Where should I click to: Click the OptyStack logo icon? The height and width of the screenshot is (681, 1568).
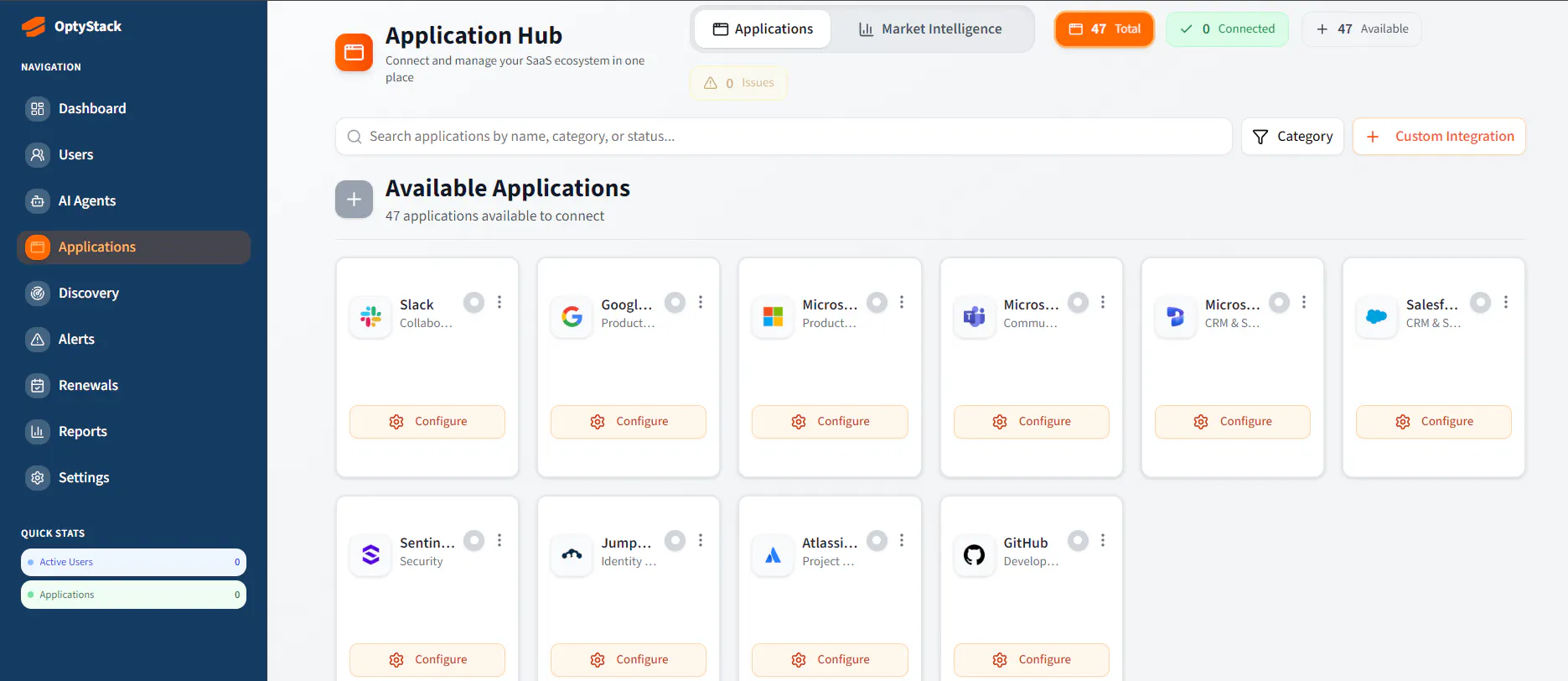pos(34,27)
